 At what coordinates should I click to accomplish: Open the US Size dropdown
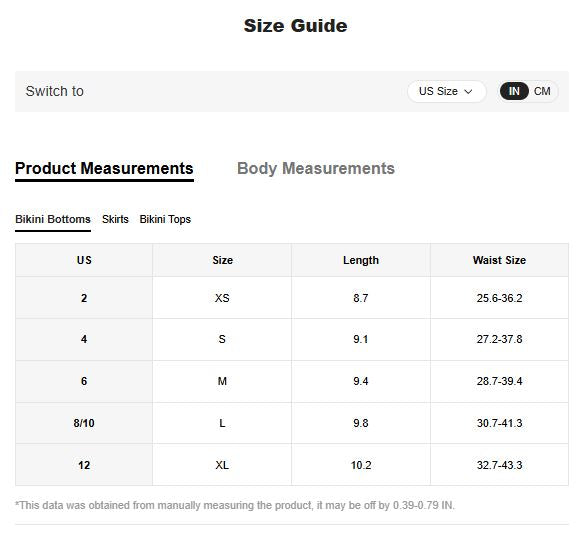(x=446, y=91)
